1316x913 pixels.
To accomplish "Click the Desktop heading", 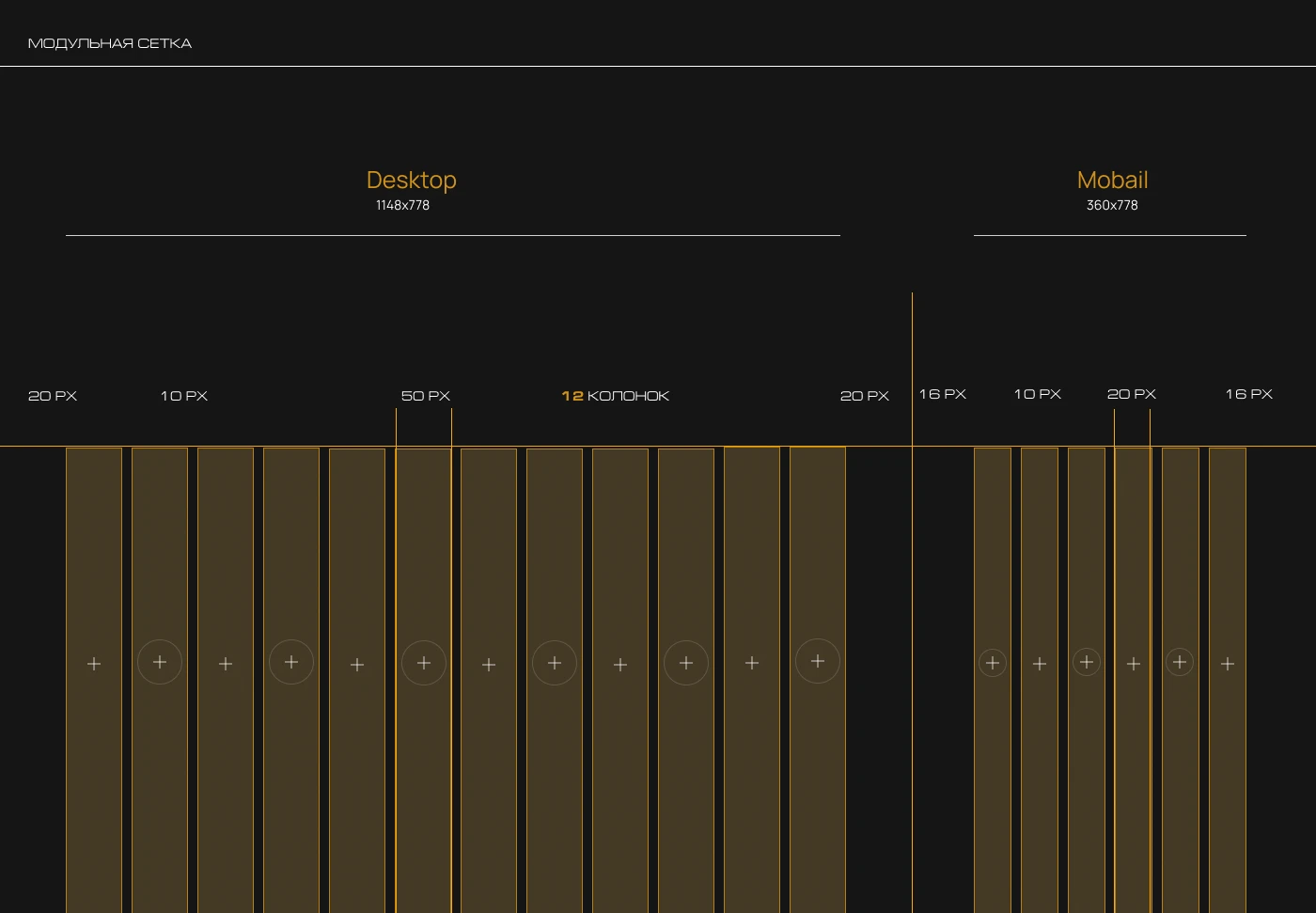I will tap(411, 180).
